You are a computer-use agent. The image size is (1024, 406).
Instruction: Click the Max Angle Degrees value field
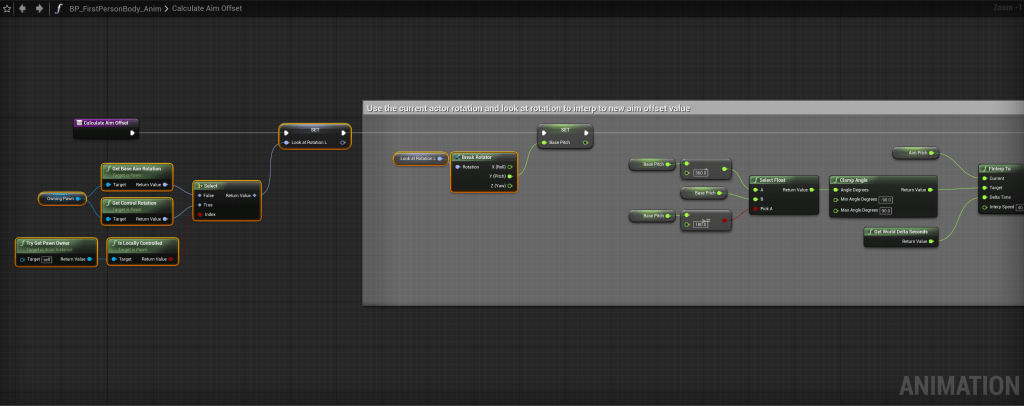click(x=886, y=211)
